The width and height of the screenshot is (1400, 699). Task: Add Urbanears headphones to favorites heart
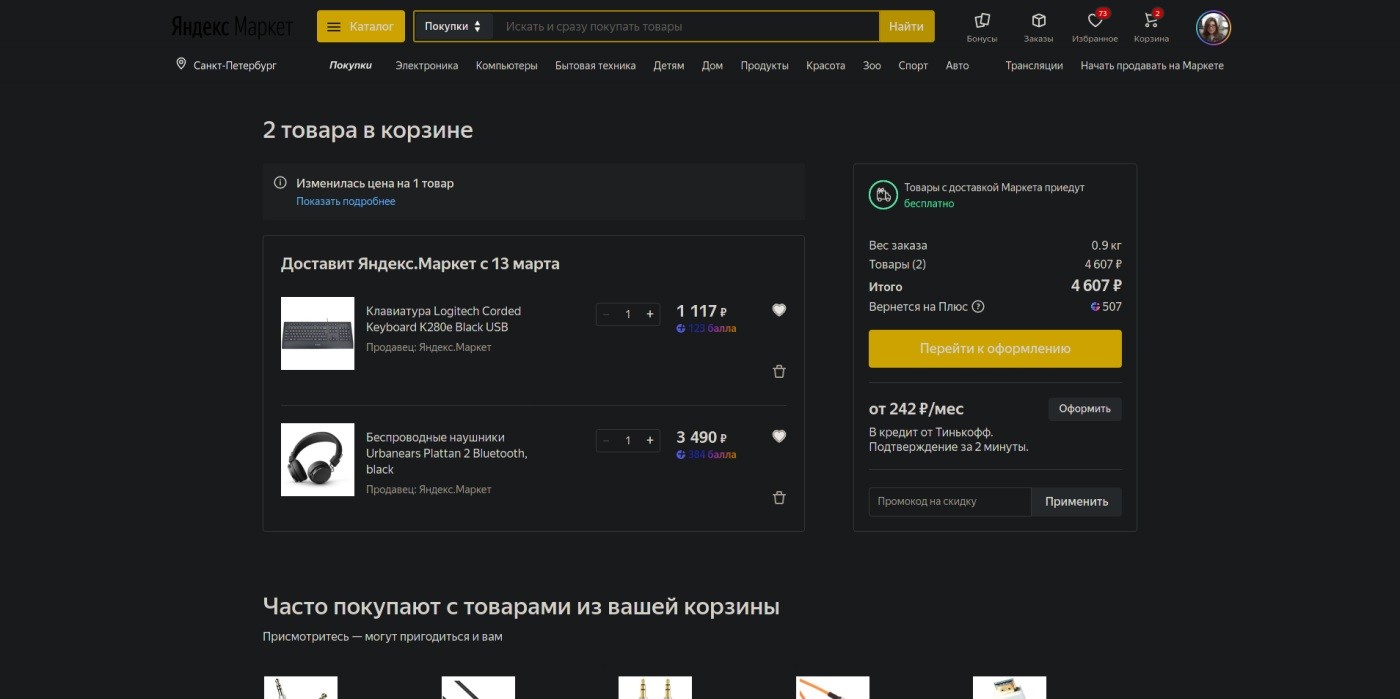point(779,436)
